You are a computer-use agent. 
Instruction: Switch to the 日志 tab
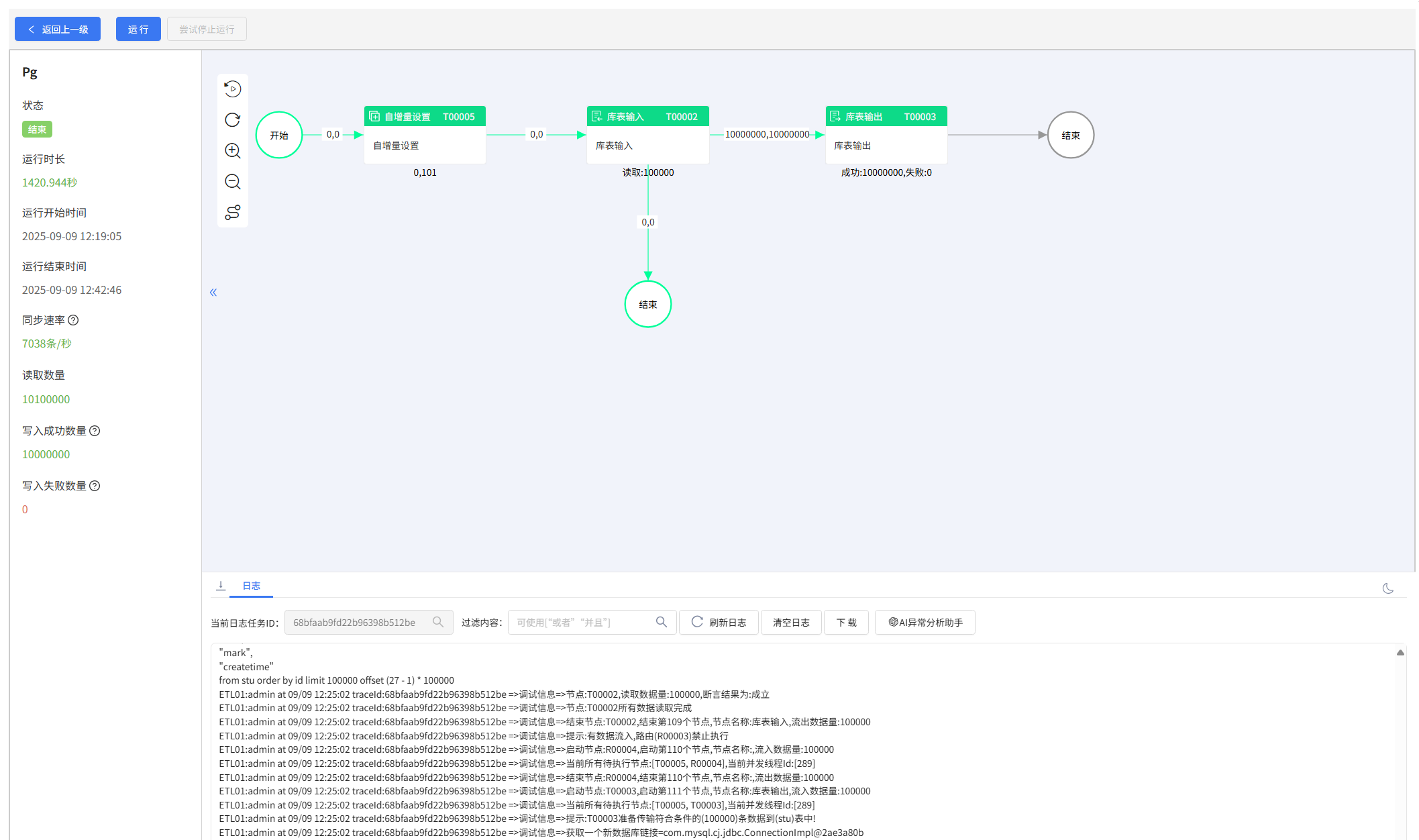click(251, 586)
